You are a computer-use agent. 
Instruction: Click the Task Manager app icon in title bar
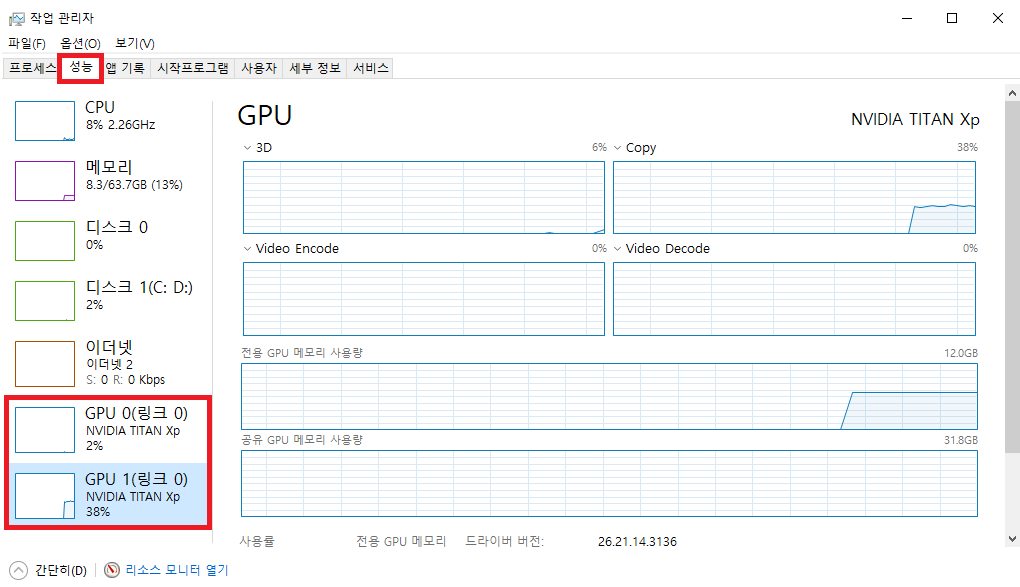[x=16, y=18]
